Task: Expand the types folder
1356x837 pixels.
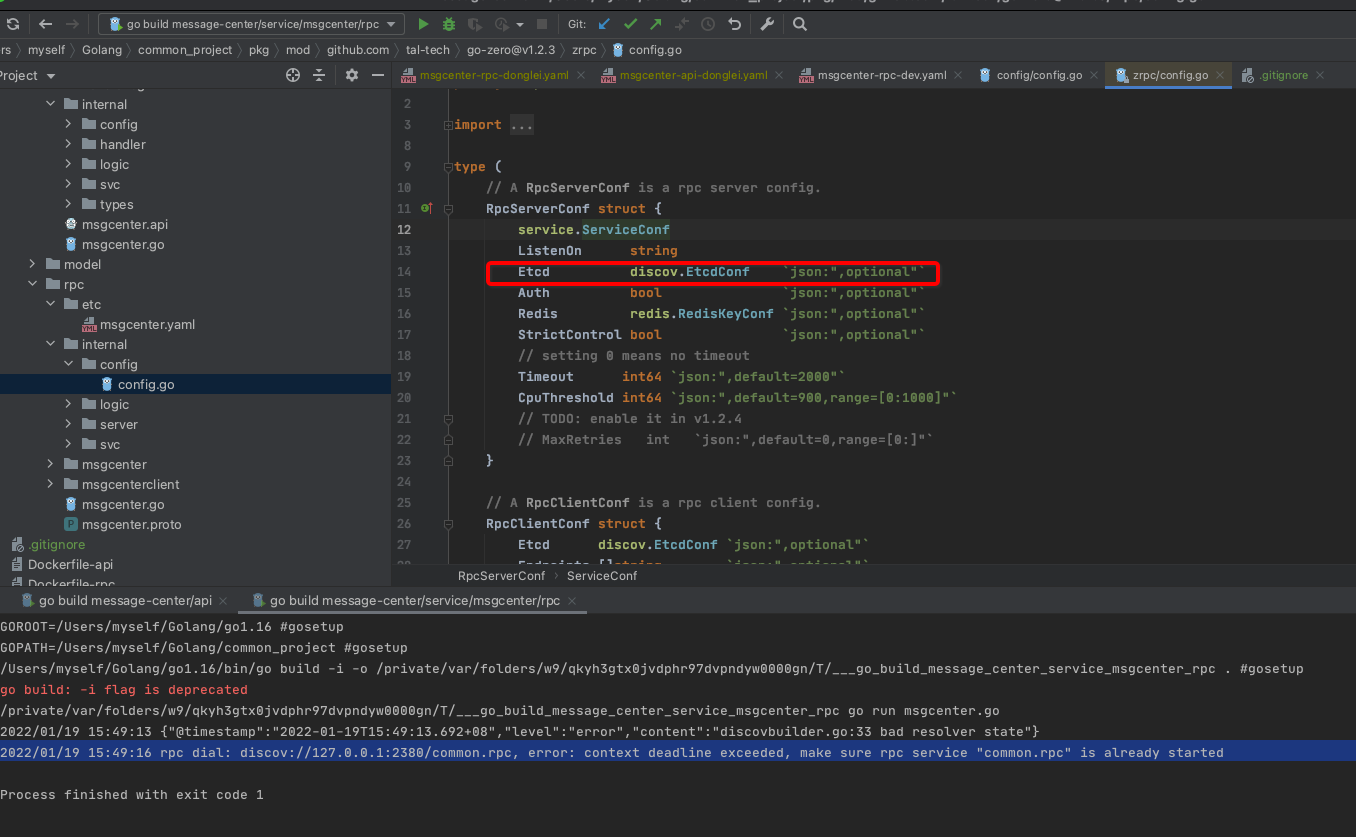Action: [x=68, y=204]
